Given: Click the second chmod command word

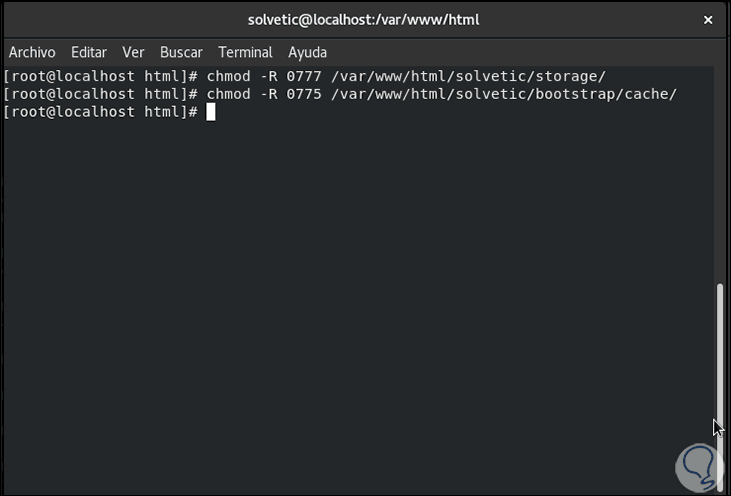Looking at the screenshot, I should tap(228, 94).
